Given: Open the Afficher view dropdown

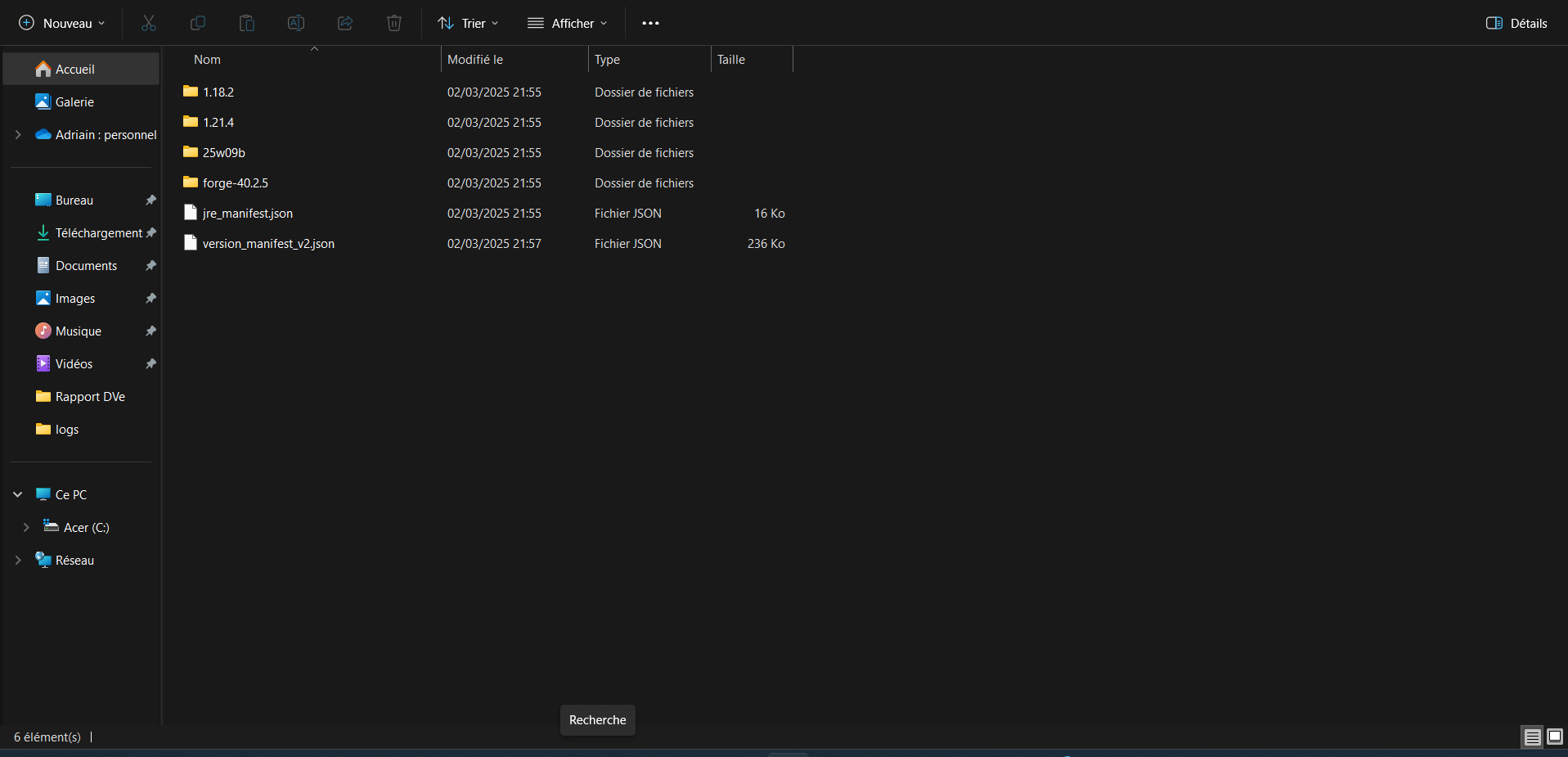Looking at the screenshot, I should tap(568, 23).
